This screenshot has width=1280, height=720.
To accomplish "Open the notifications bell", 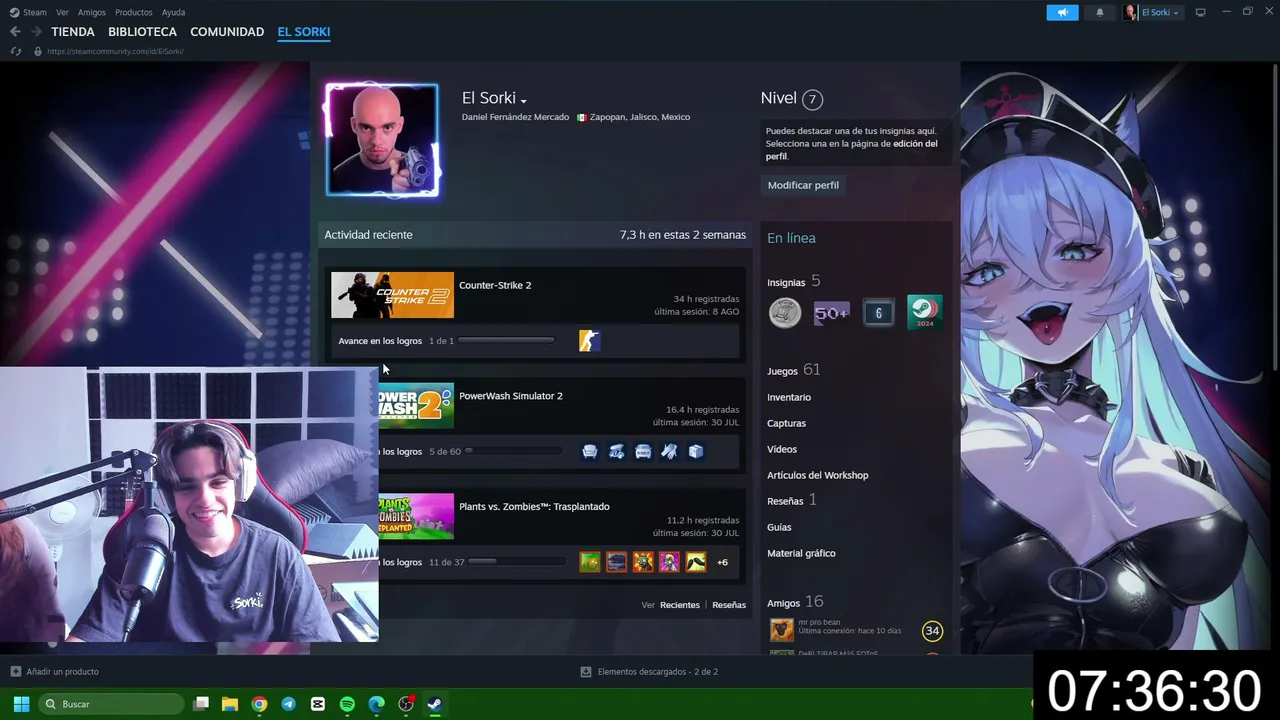I will click(1100, 12).
